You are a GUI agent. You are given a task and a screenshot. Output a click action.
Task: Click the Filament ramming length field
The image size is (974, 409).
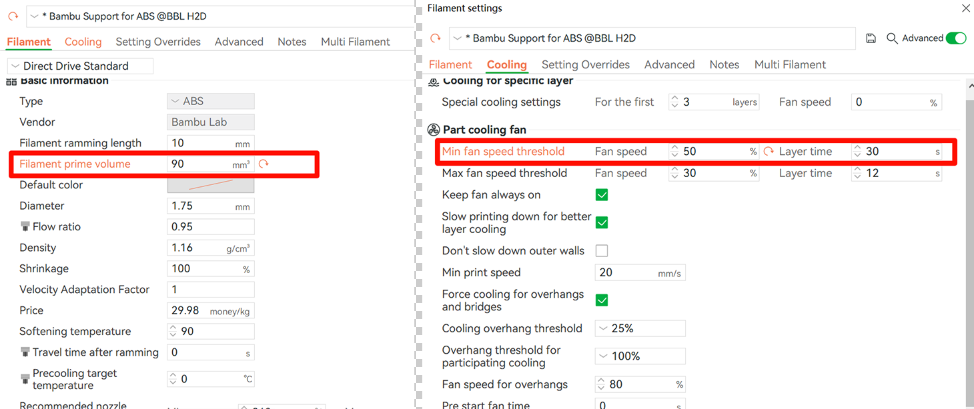coord(211,143)
